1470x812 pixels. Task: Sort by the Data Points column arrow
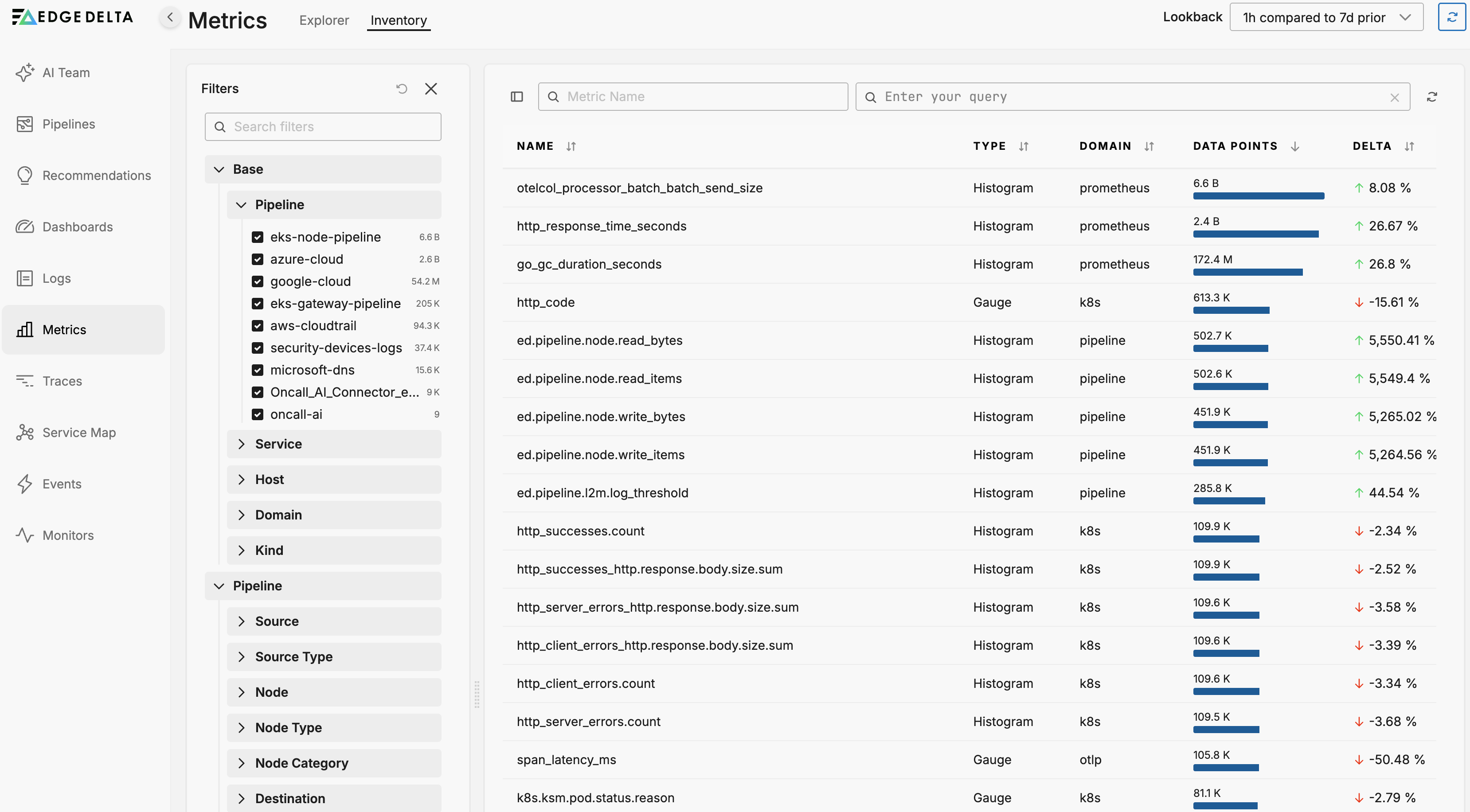click(x=1295, y=146)
